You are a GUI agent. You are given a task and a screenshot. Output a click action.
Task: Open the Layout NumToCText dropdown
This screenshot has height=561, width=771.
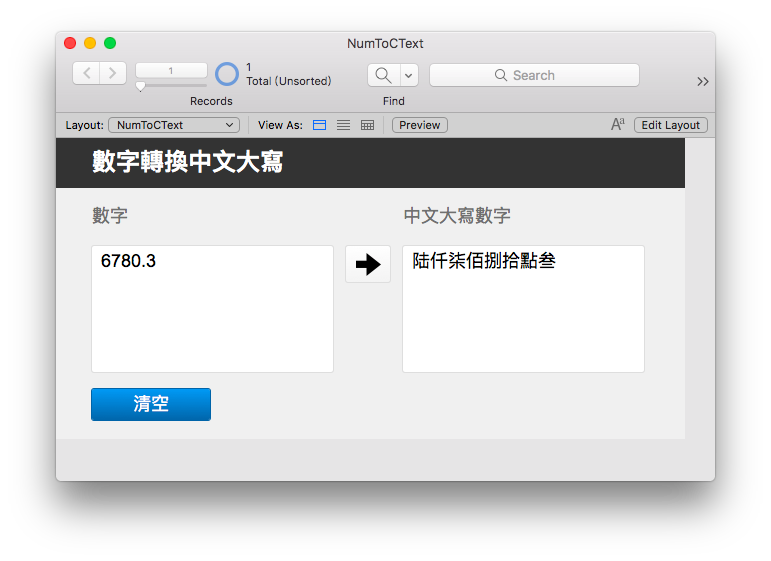click(x=174, y=125)
